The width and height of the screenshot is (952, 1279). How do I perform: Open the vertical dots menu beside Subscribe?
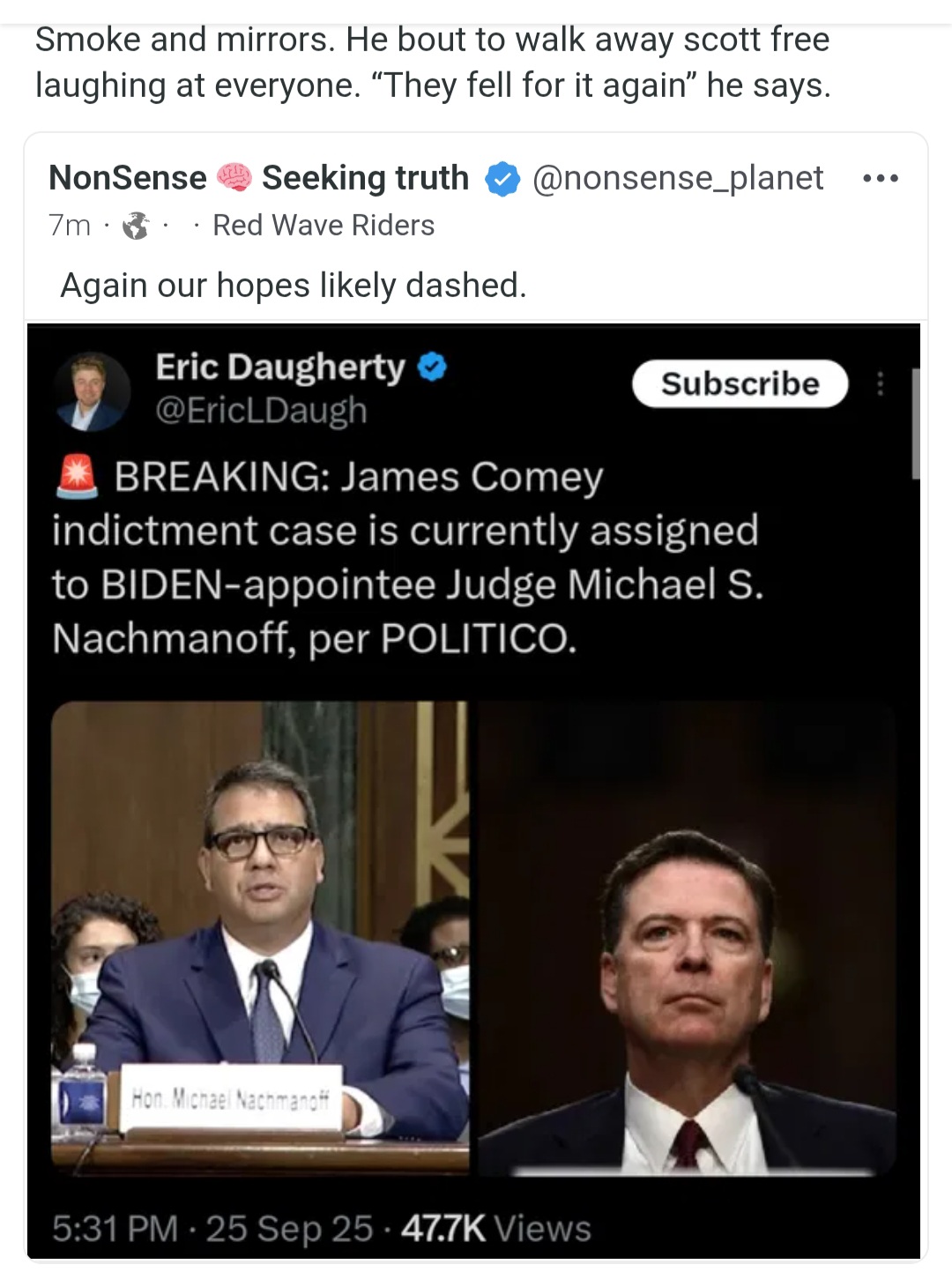tap(879, 383)
